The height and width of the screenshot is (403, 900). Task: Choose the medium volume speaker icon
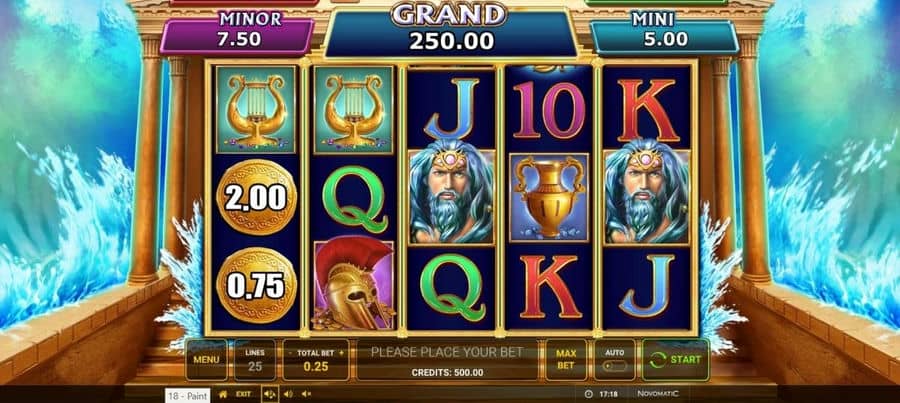(x=288, y=394)
